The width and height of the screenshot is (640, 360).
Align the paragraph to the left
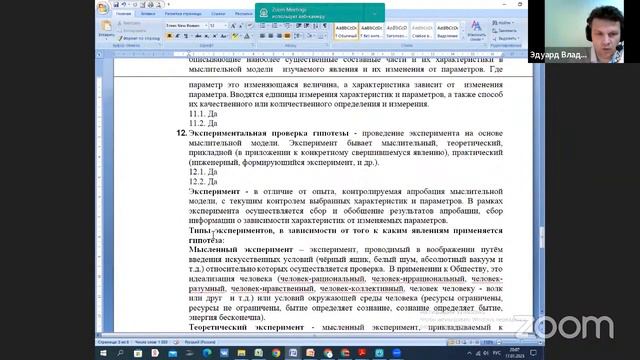click(x=262, y=36)
